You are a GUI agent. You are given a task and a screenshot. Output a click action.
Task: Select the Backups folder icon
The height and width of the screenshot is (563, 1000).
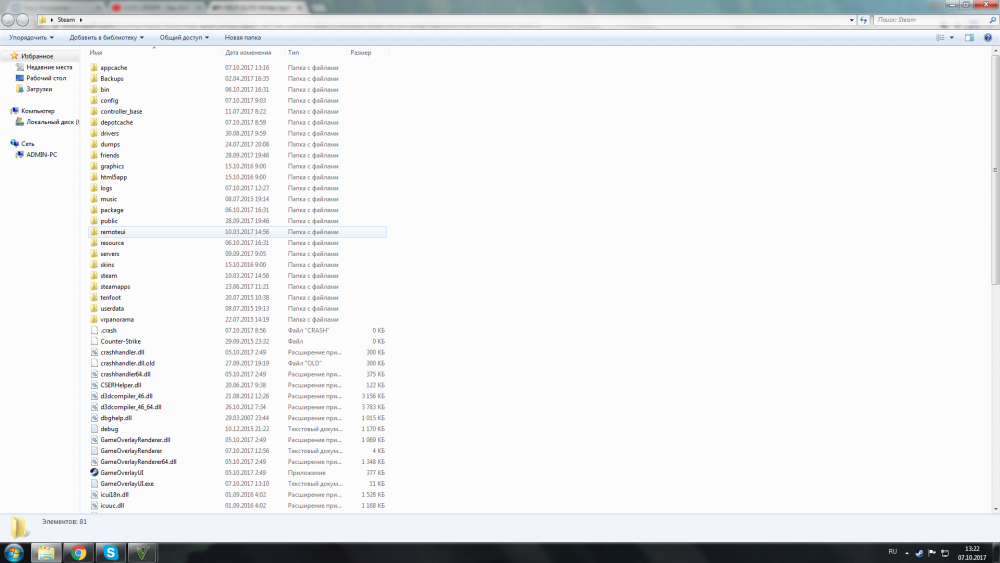click(x=94, y=78)
